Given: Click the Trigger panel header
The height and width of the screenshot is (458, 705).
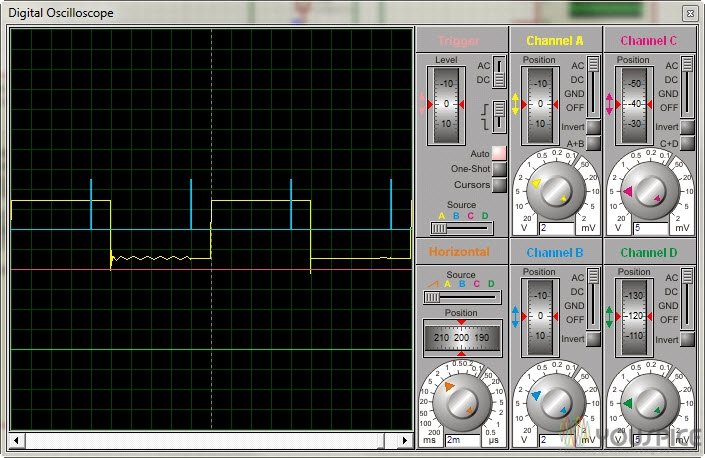Looking at the screenshot, I should tap(462, 40).
